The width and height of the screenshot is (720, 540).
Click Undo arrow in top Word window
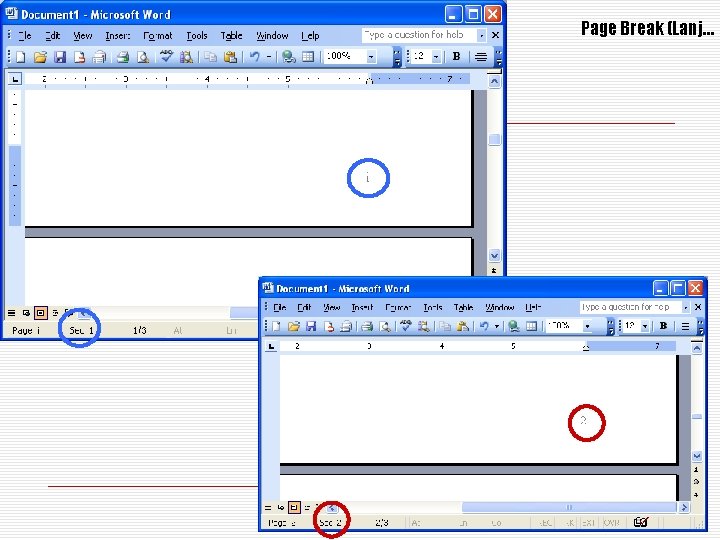pos(255,56)
